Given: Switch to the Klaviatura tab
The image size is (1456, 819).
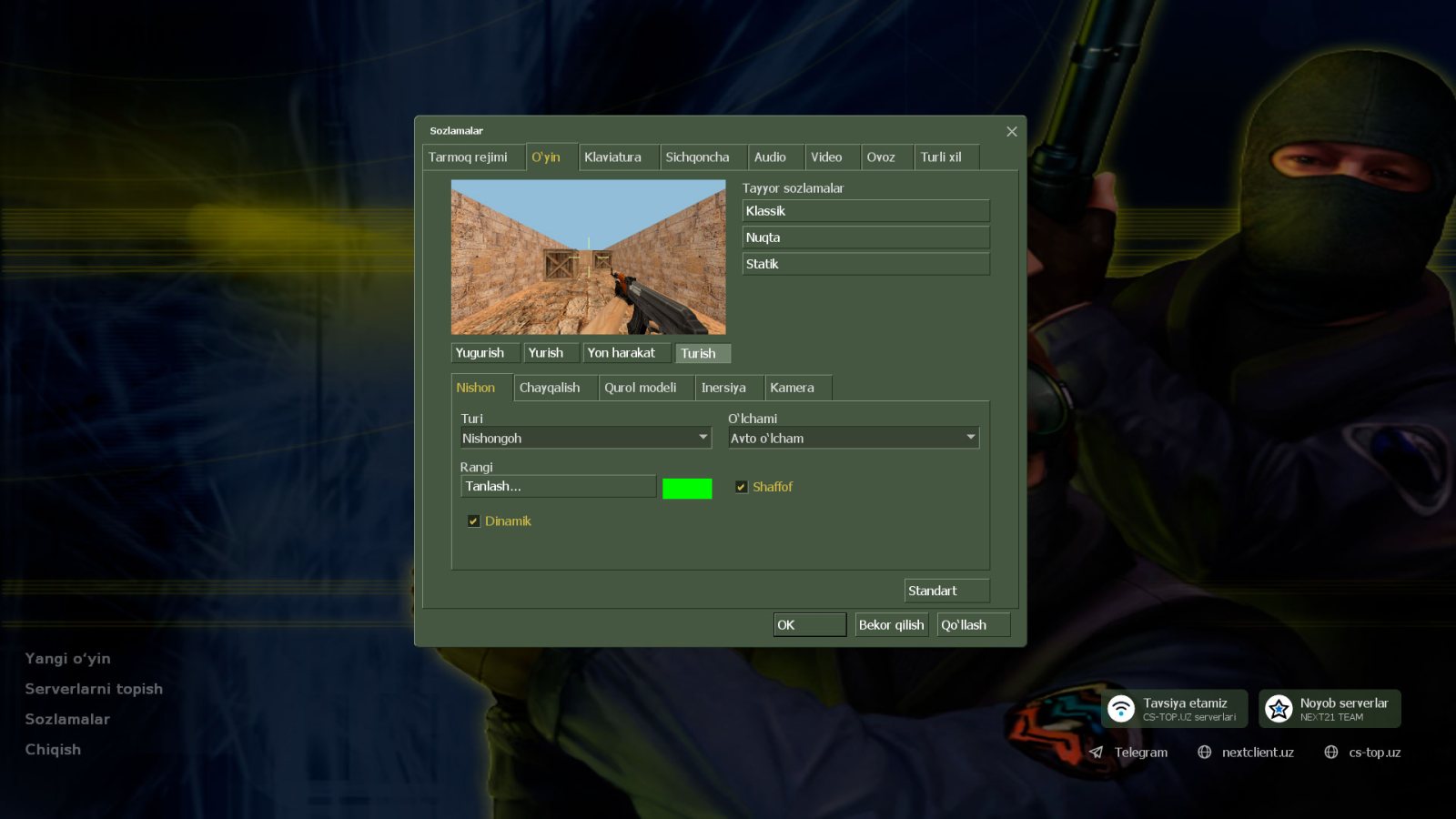Looking at the screenshot, I should click(x=612, y=157).
